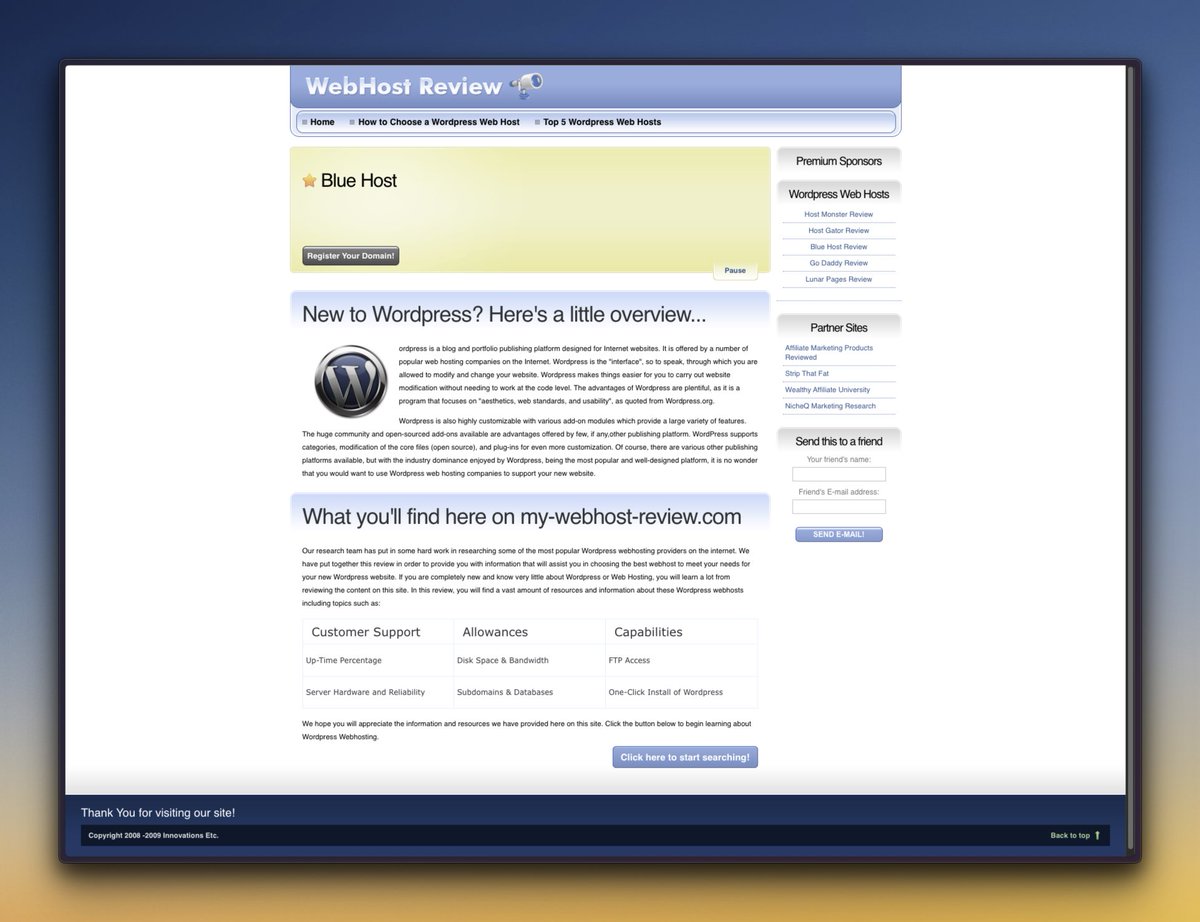Click the camera icon beside the WebHost Review title
This screenshot has width=1200, height=922.
526,85
